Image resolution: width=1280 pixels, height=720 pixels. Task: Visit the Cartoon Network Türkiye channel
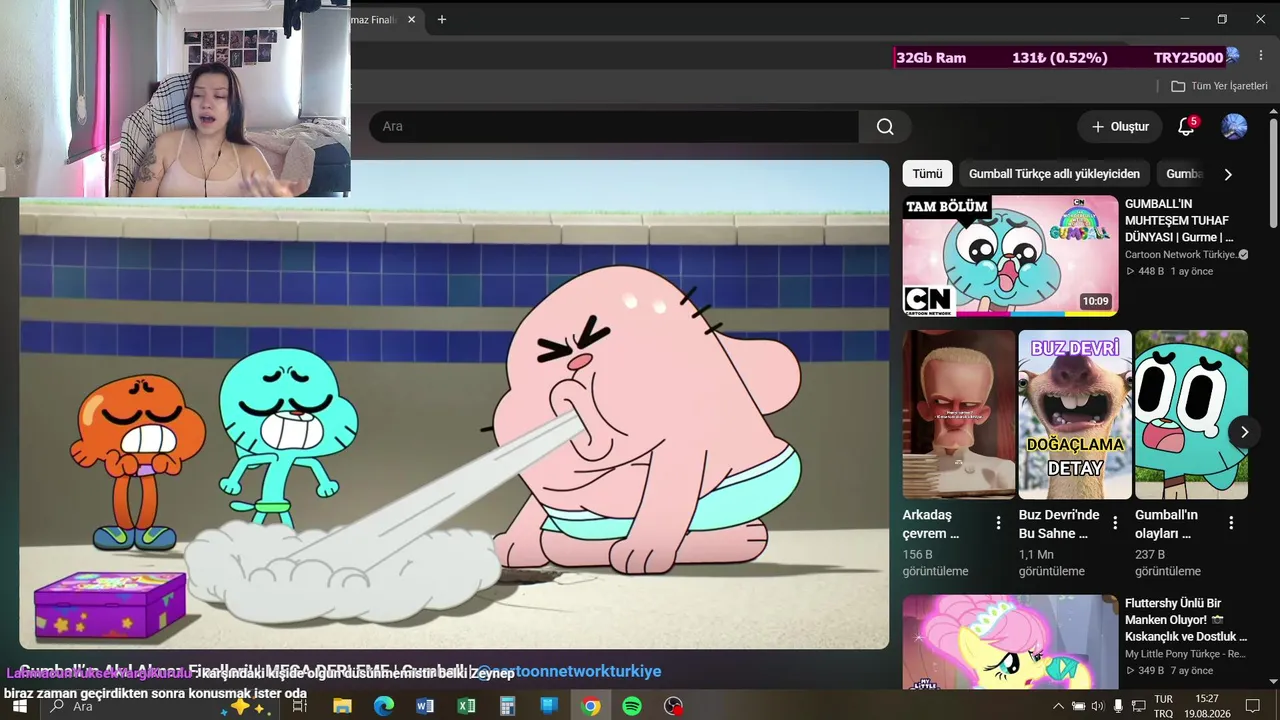1186,255
